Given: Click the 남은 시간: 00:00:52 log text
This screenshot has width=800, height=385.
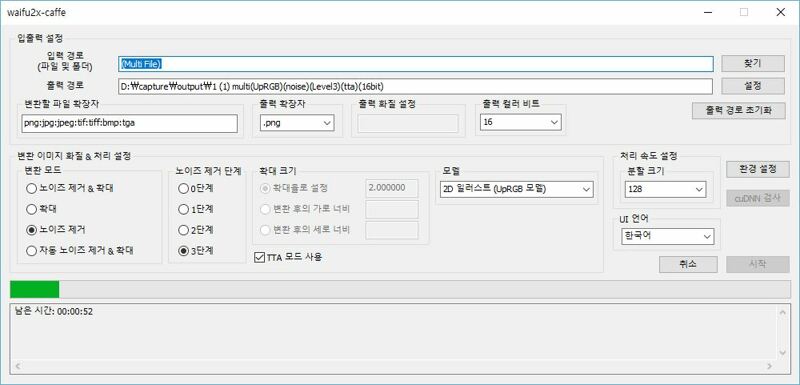Looking at the screenshot, I should tap(54, 312).
